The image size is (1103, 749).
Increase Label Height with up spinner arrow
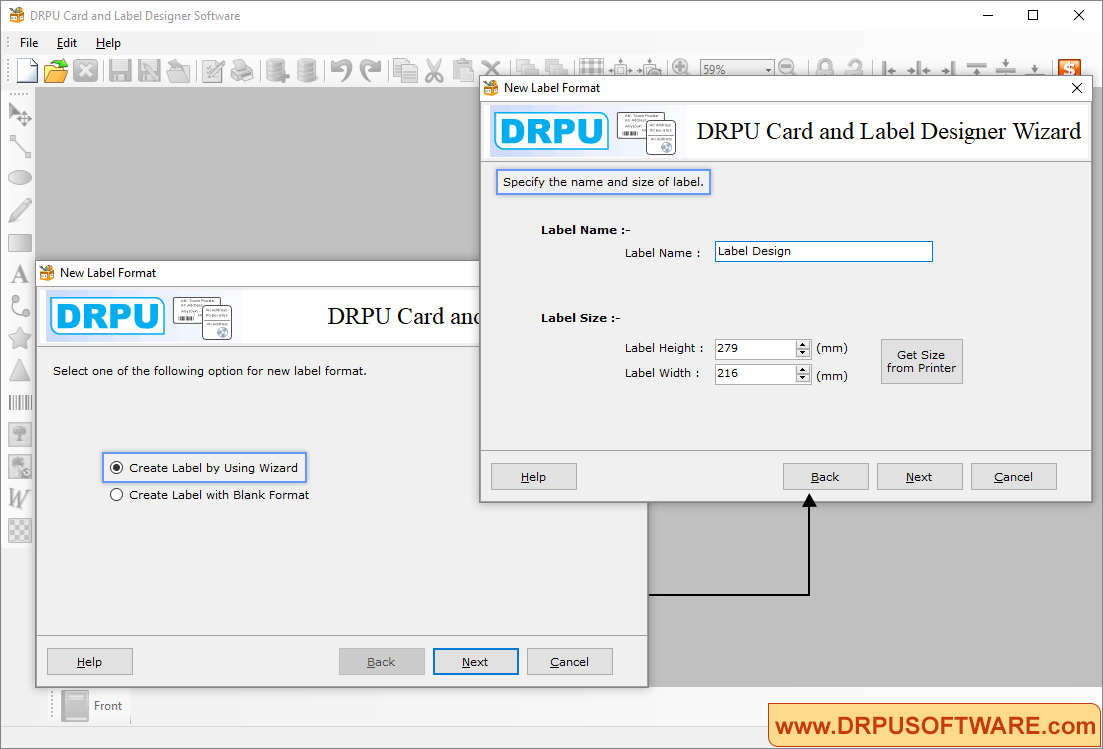click(x=803, y=345)
